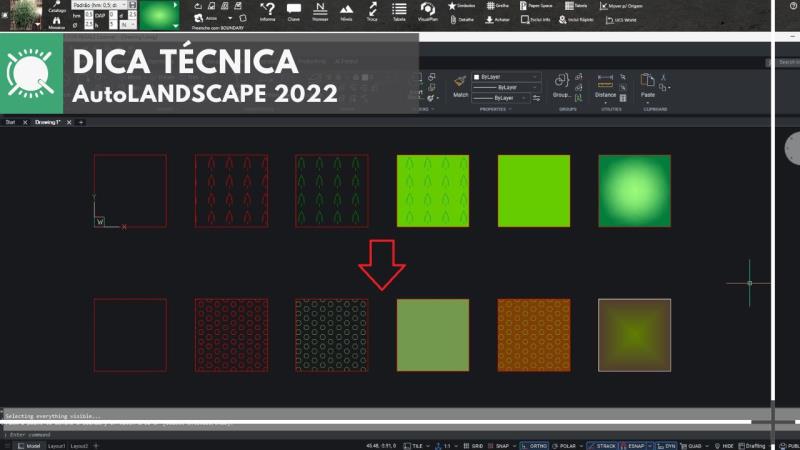Click the Mostrar binoculars icon
Viewport: 800px width, 450px height.
(x=57, y=22)
